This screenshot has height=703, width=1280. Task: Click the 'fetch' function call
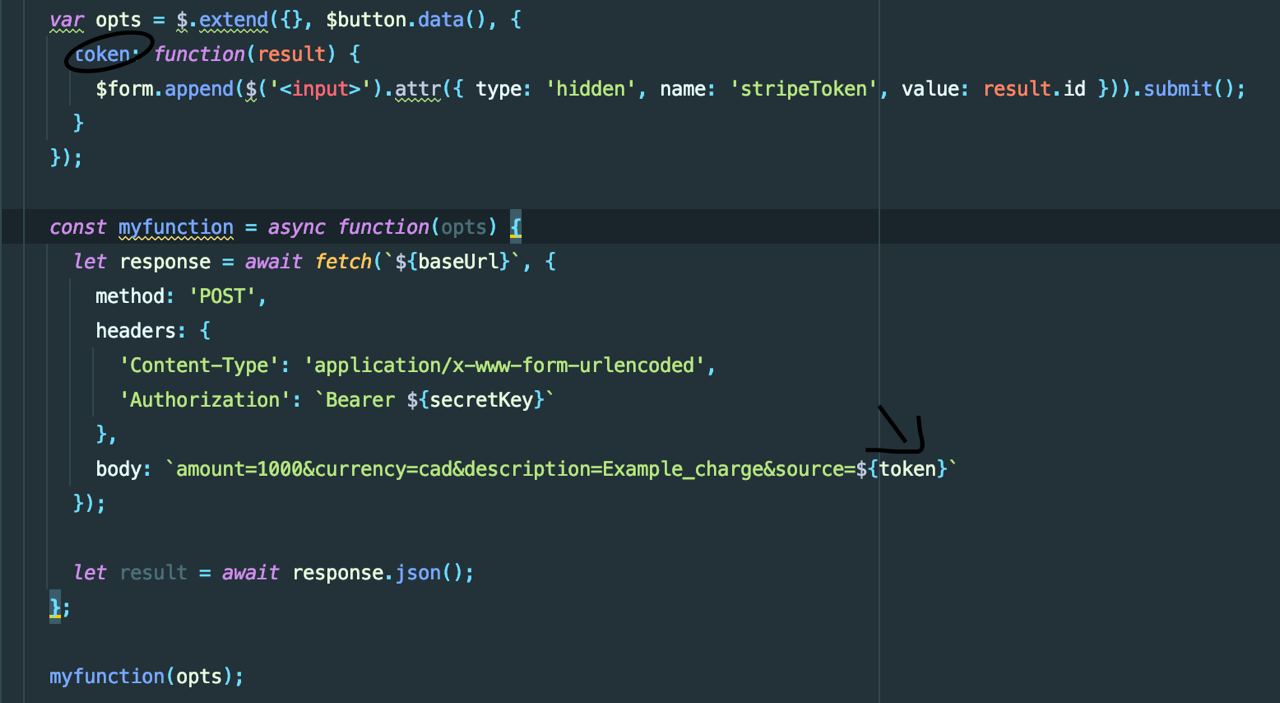(x=343, y=262)
